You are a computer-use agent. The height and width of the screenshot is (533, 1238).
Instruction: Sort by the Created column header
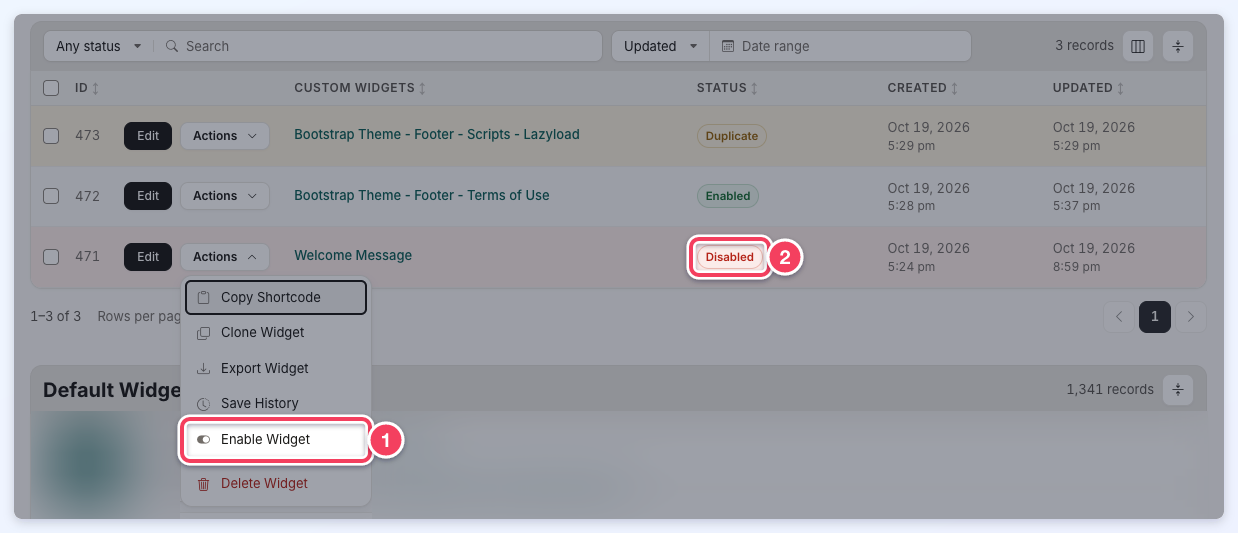pos(923,88)
